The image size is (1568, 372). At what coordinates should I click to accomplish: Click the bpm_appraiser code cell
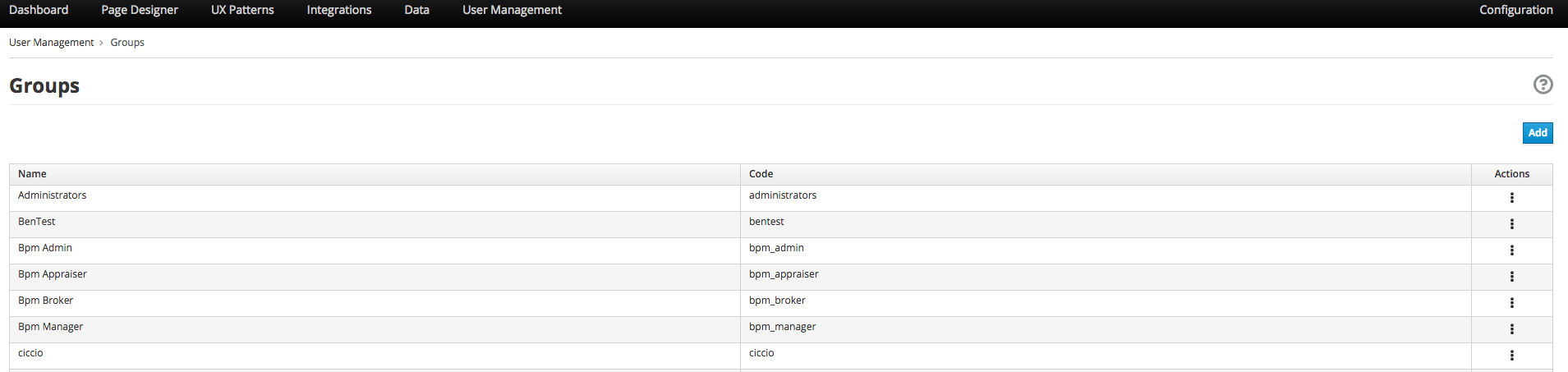coord(1106,277)
